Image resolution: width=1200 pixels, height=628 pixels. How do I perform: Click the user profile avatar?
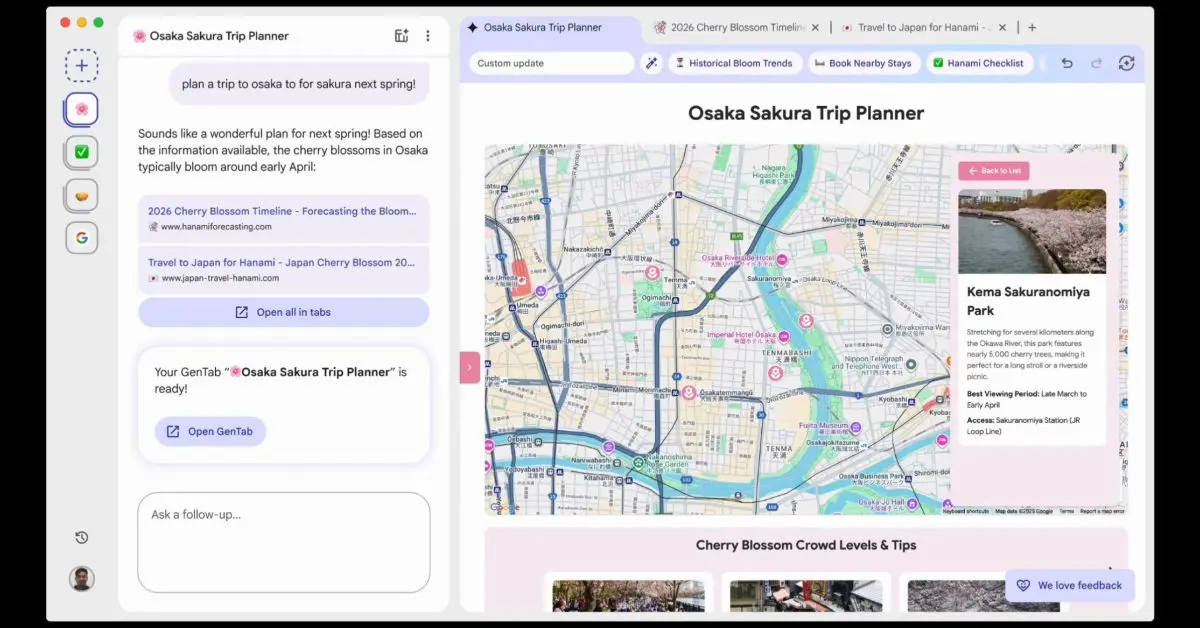click(82, 578)
